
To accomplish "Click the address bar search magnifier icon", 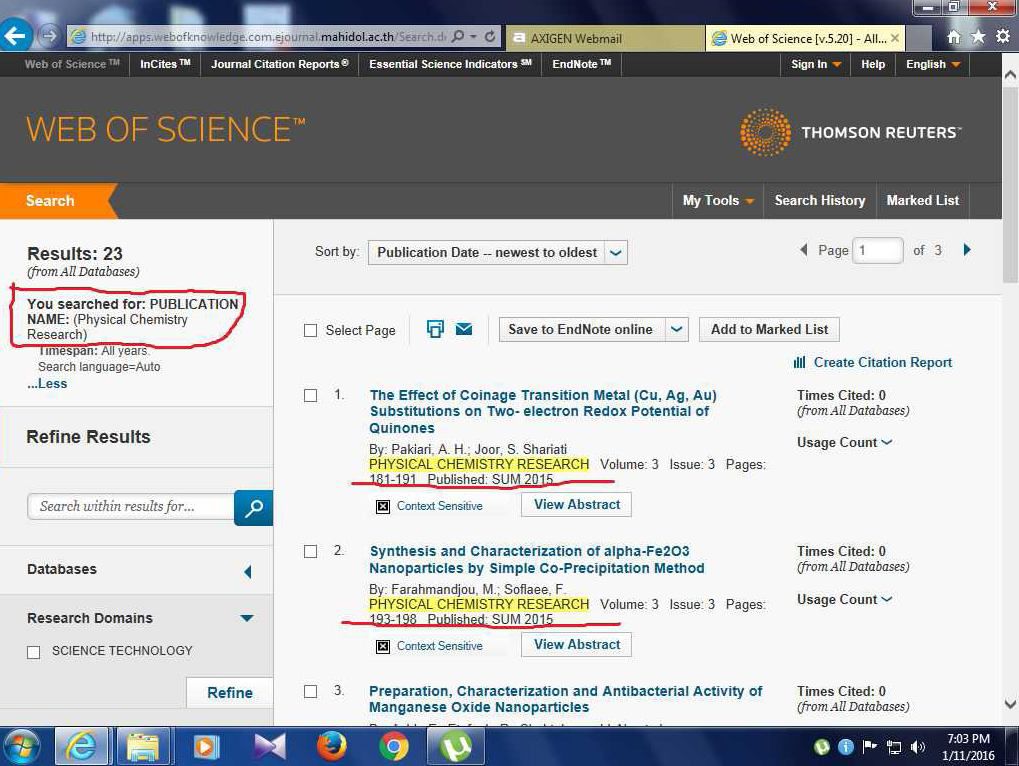I will tap(458, 36).
